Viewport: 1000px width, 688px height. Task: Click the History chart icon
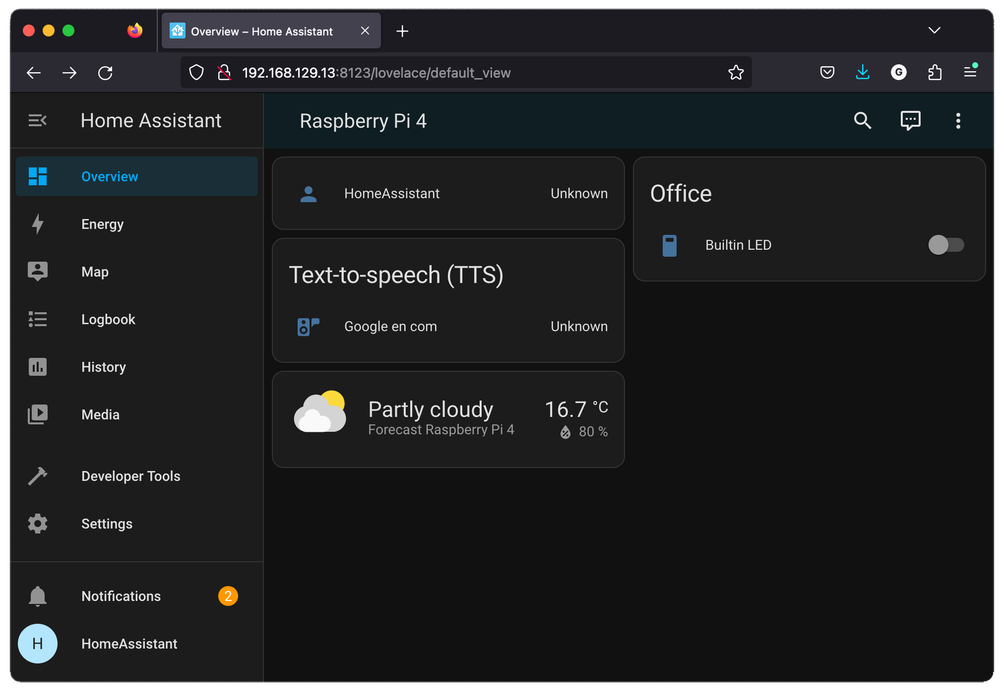pos(38,367)
